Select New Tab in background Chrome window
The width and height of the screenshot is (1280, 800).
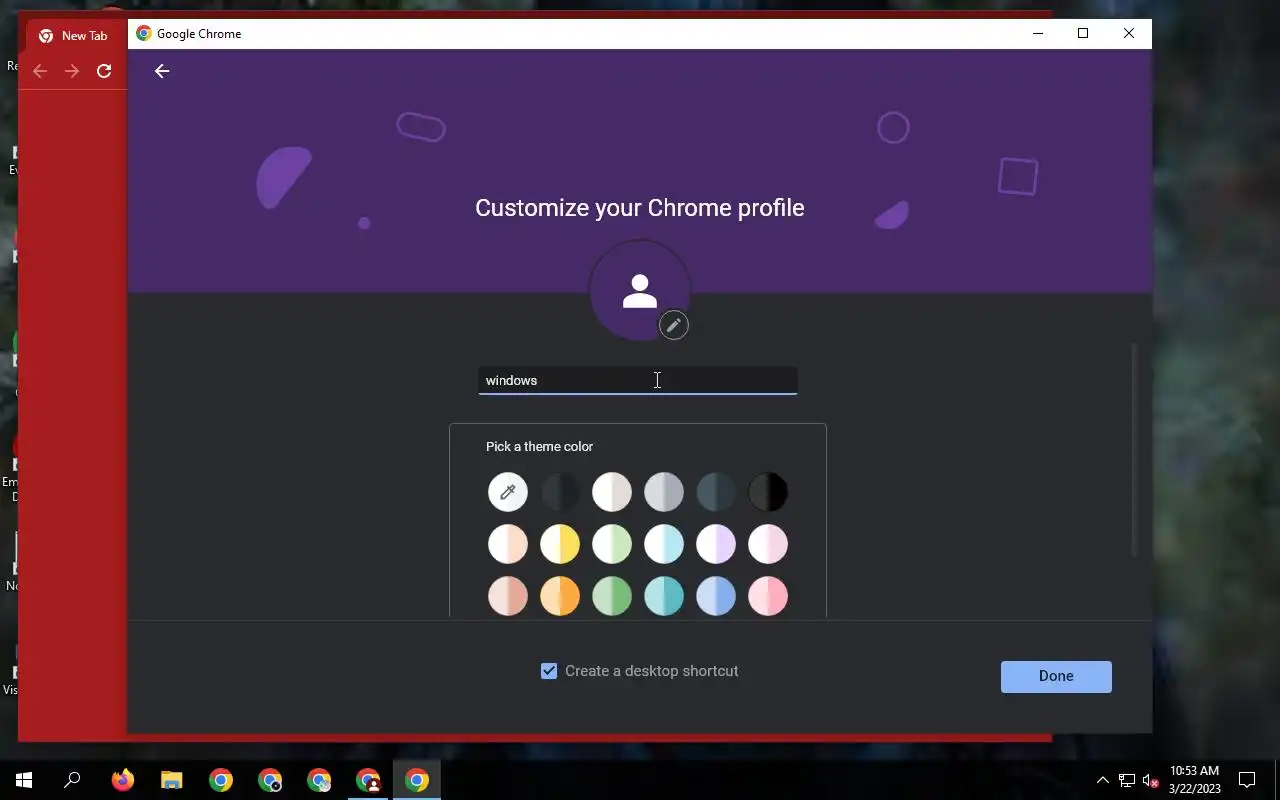click(x=74, y=36)
